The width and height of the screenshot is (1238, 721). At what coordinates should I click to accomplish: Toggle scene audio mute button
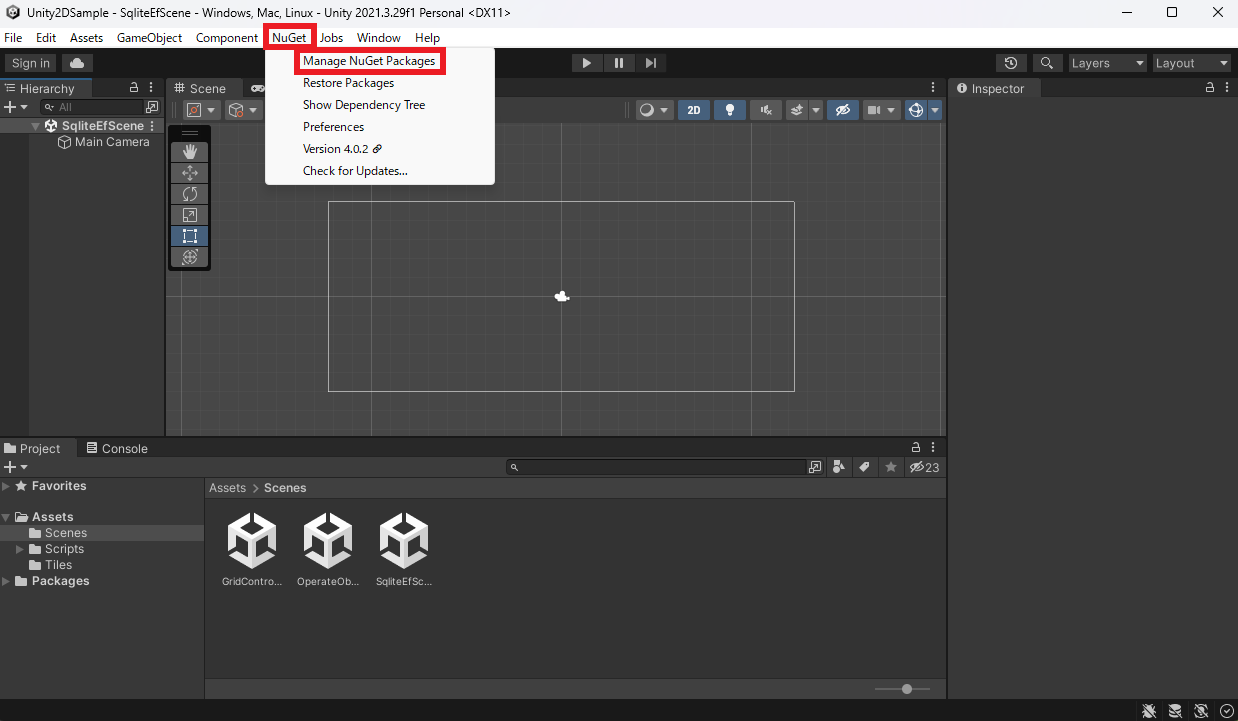pyautogui.click(x=766, y=110)
